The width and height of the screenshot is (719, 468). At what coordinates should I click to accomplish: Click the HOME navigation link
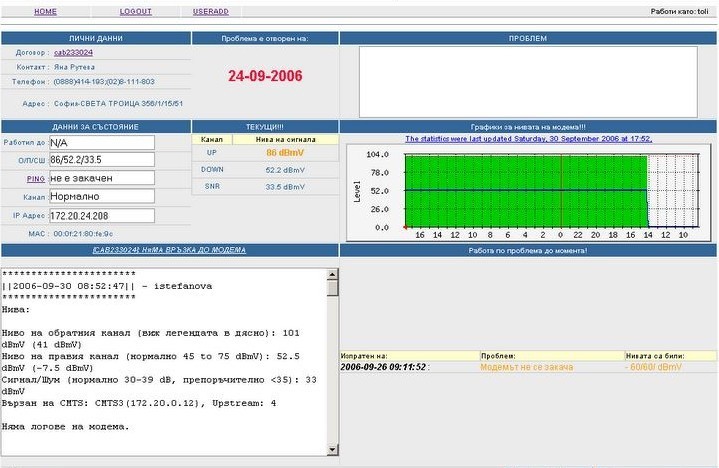[45, 11]
